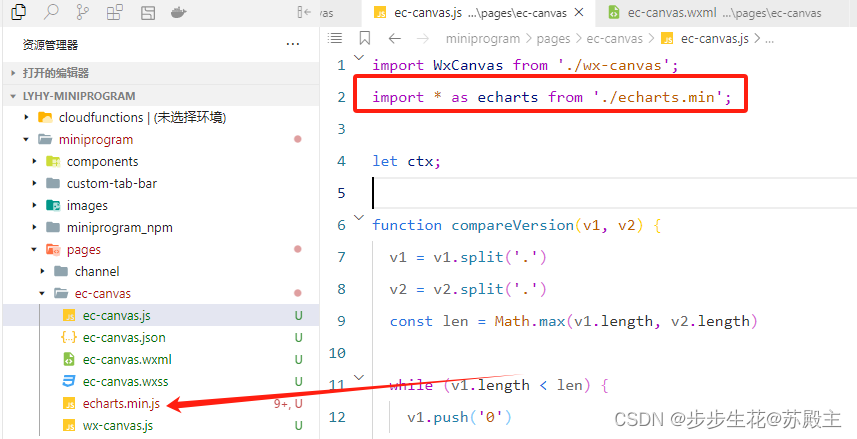
Task: Click 资源管理器 panel title
Action: click(x=50, y=45)
